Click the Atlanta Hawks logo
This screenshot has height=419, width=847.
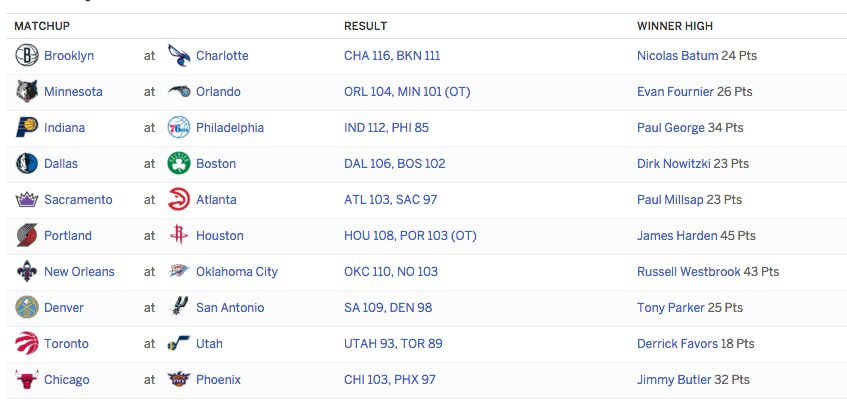[x=179, y=200]
